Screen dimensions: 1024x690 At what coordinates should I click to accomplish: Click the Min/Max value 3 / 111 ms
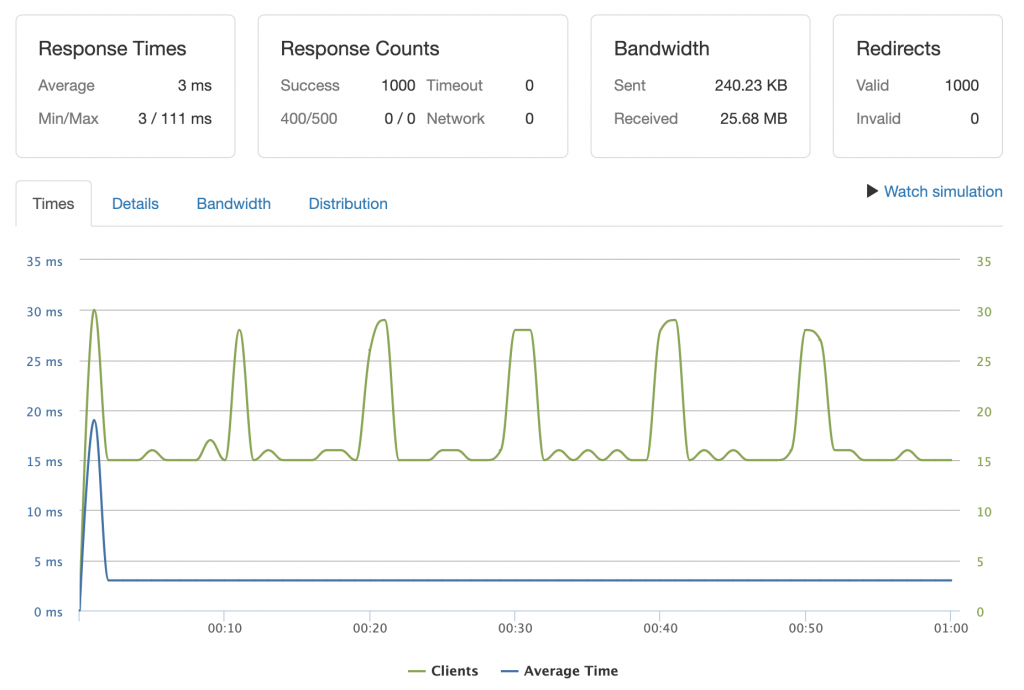click(x=175, y=119)
